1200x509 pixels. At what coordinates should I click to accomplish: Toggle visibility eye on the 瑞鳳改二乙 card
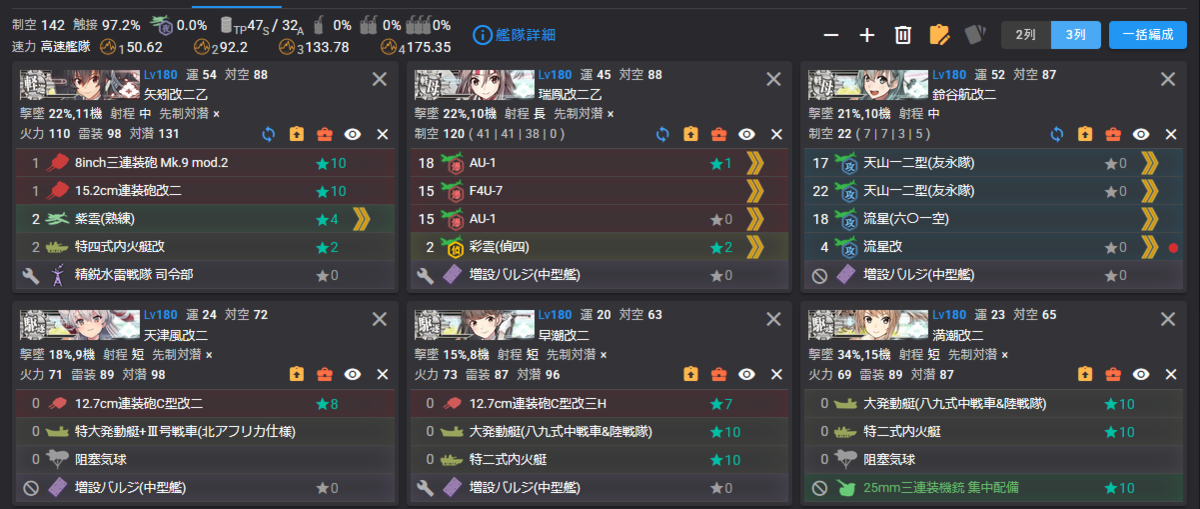(x=746, y=134)
